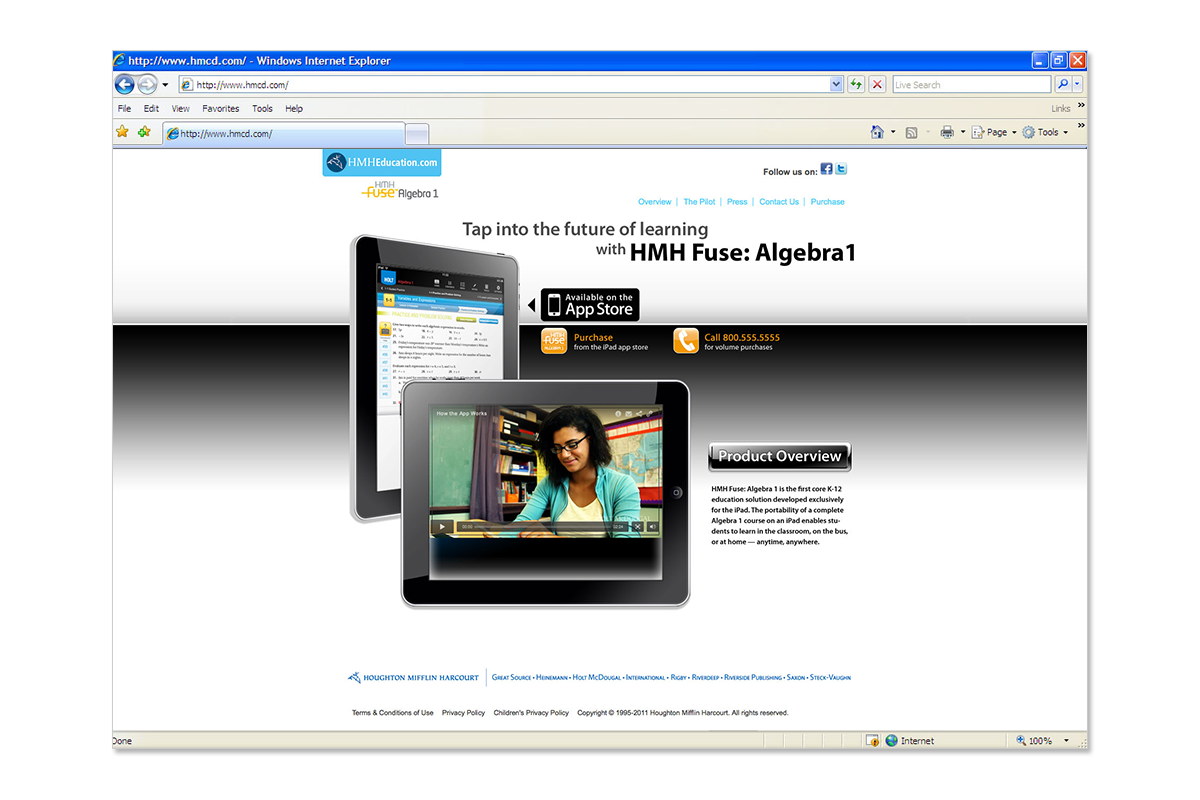Click the 100% zoom level button
The width and height of the screenshot is (1200, 800).
click(1035, 741)
